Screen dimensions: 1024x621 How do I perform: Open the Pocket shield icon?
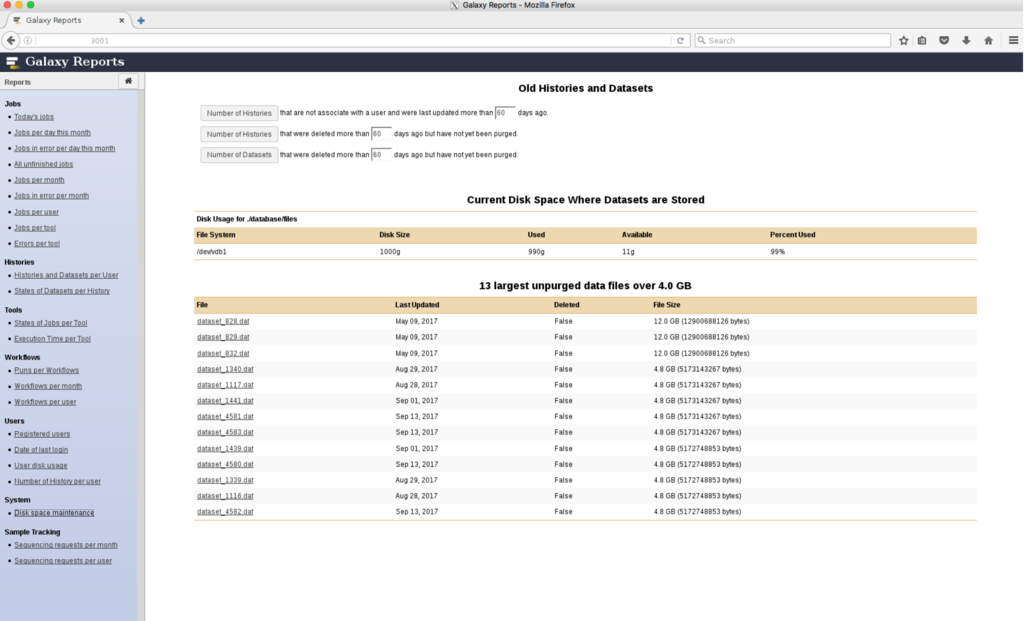pos(944,40)
